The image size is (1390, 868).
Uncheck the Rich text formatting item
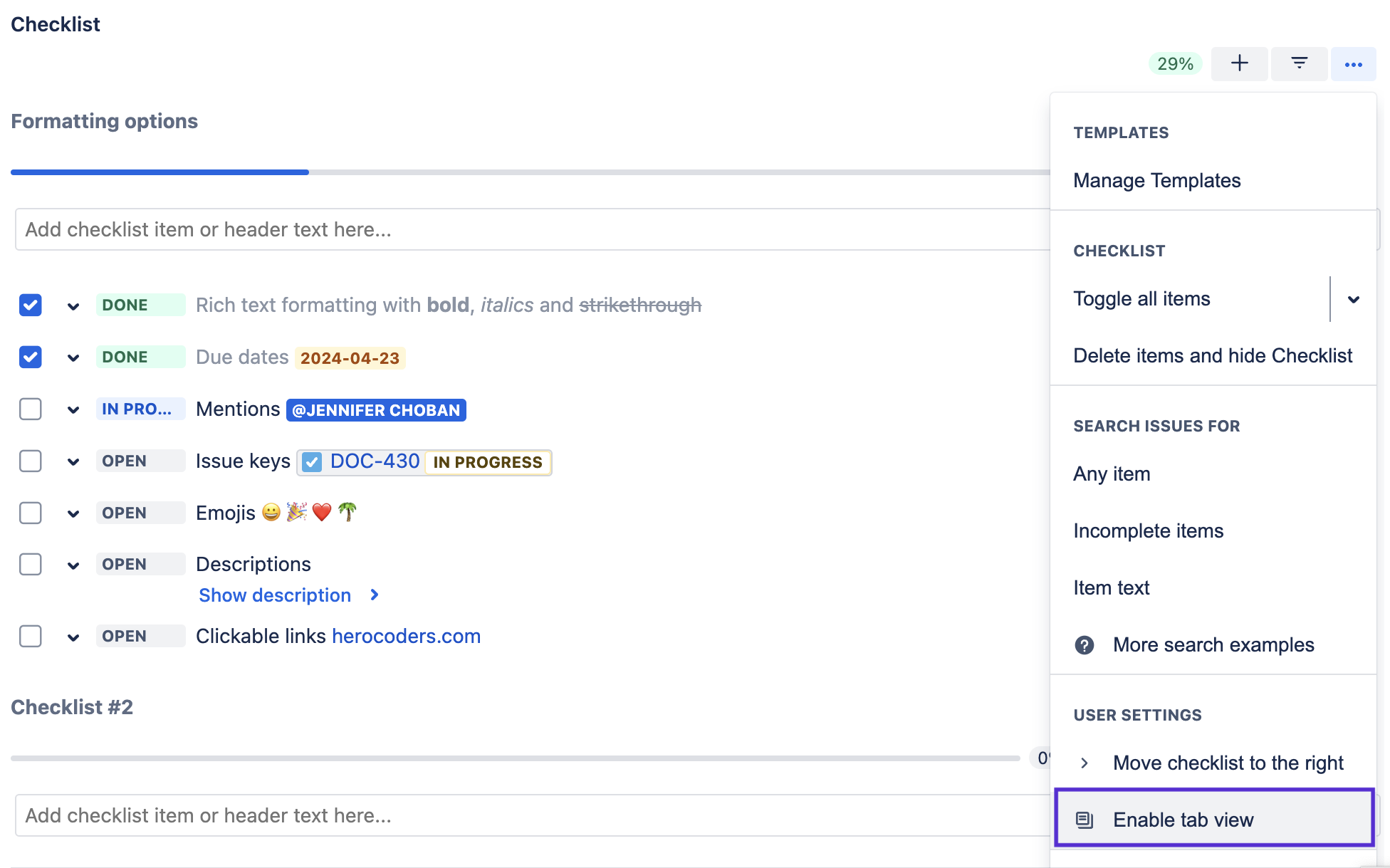click(x=31, y=305)
